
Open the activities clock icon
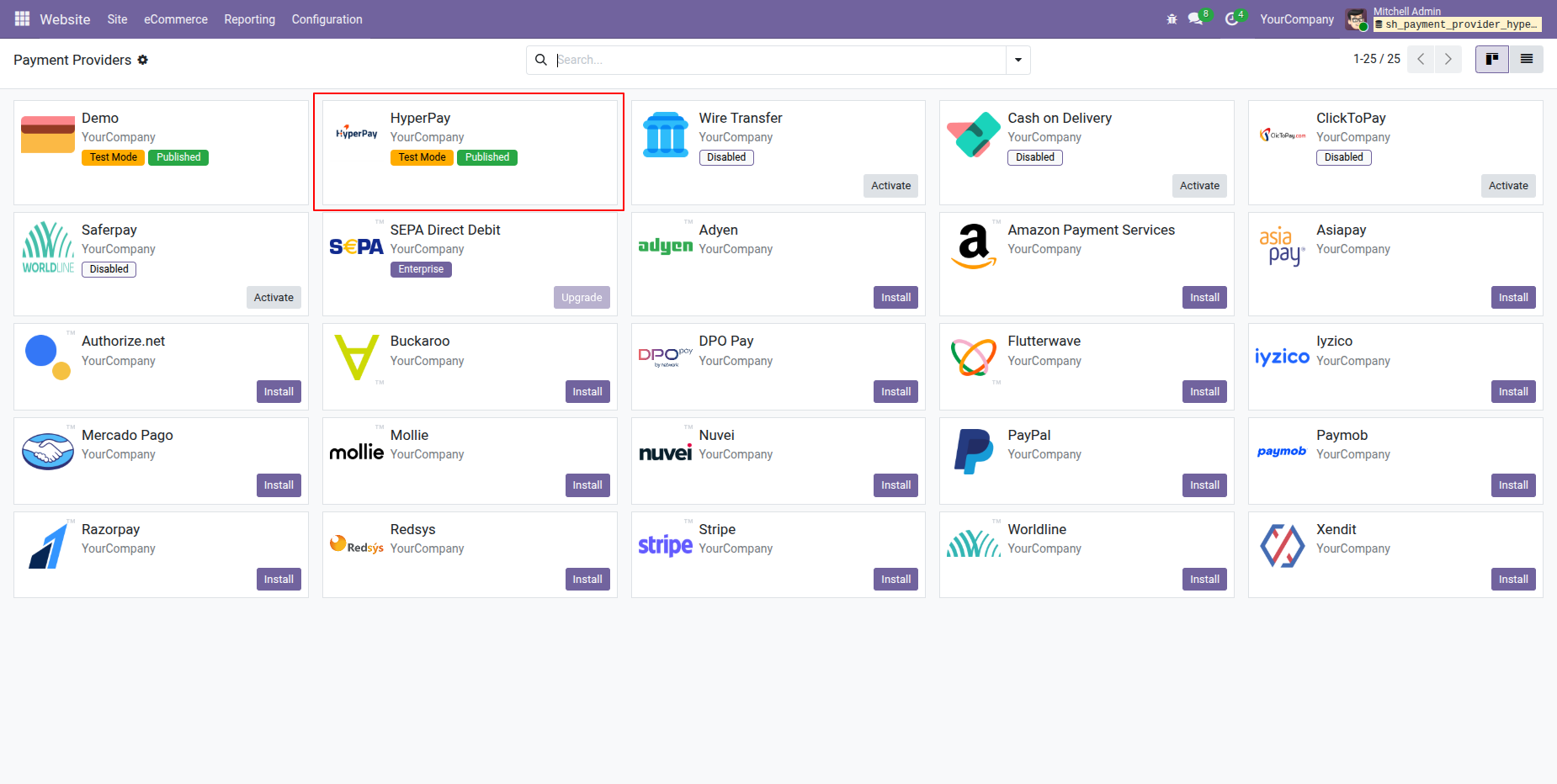pyautogui.click(x=1232, y=19)
